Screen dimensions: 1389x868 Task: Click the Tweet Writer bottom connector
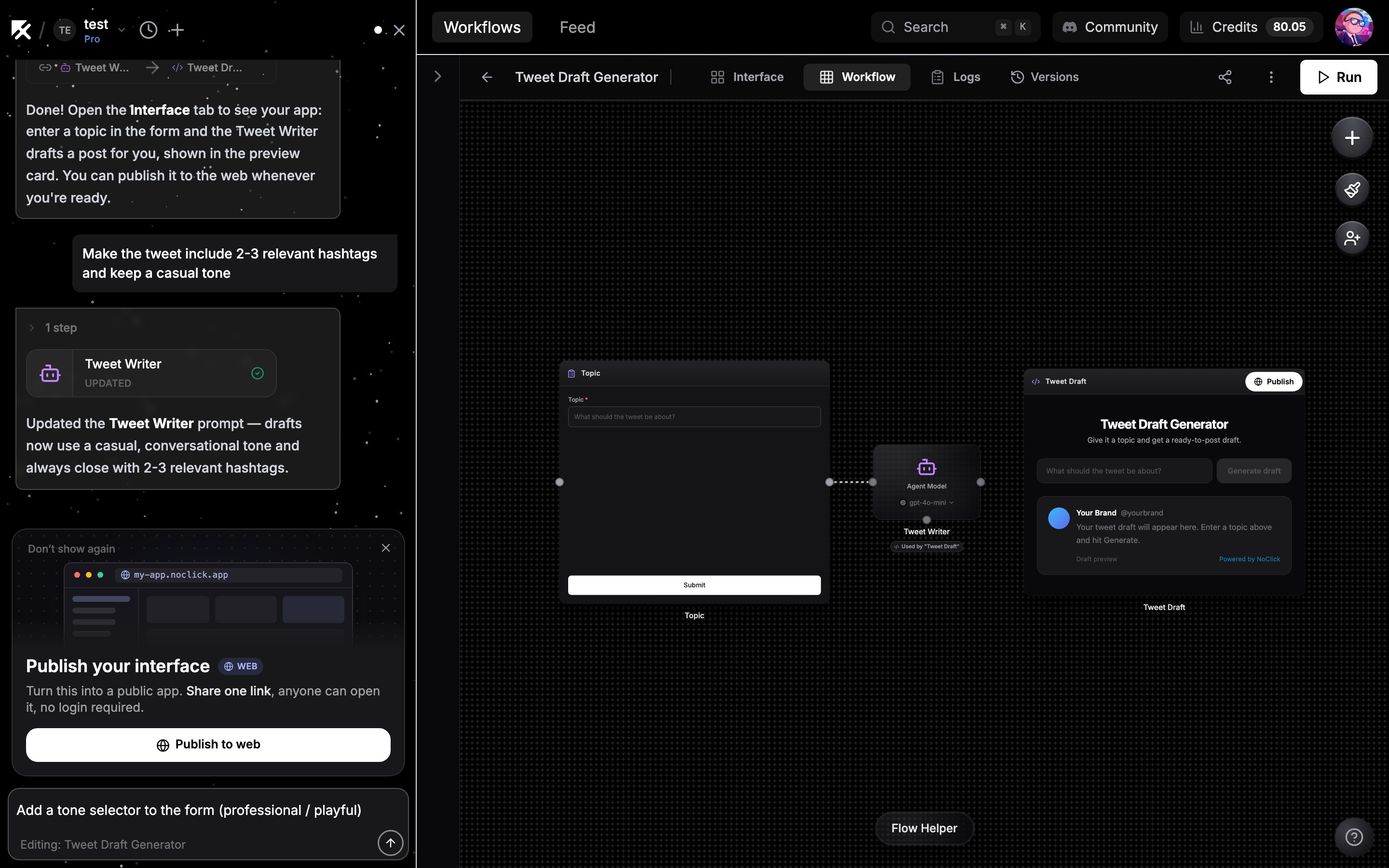pos(926,520)
